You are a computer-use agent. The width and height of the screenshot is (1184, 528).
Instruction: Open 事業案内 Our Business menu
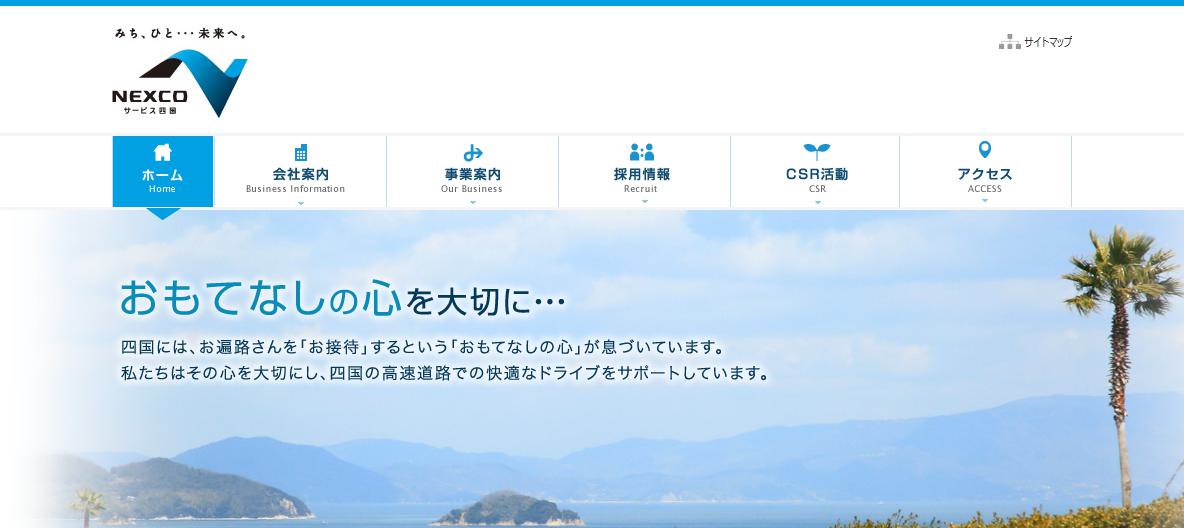(x=473, y=171)
